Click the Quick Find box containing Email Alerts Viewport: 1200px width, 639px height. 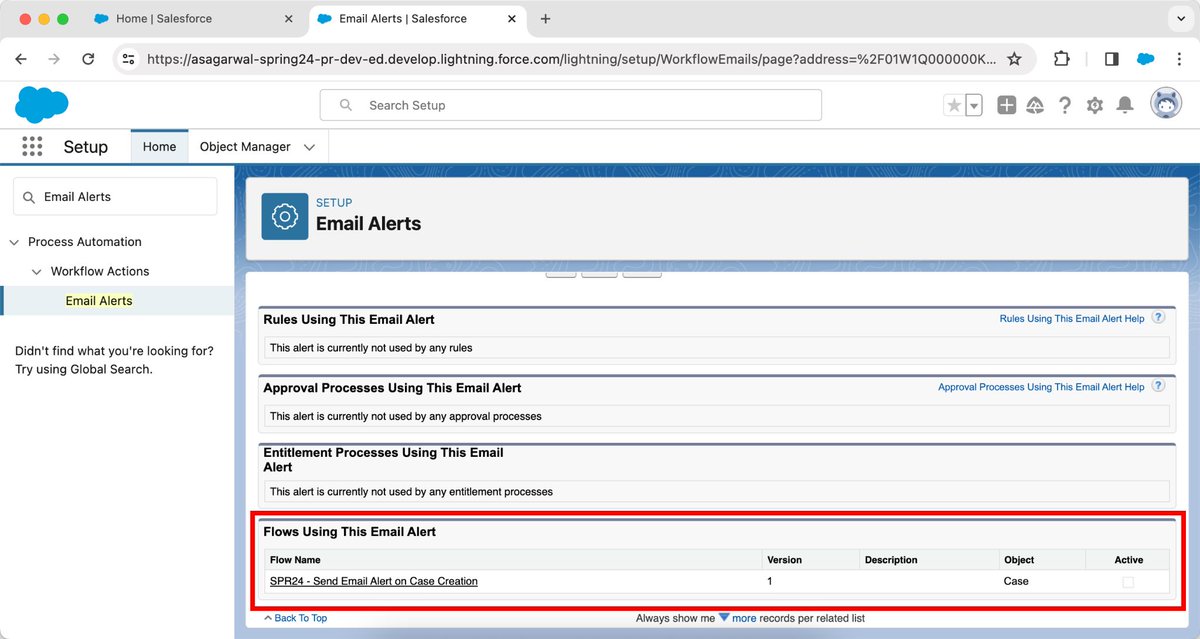coord(115,197)
